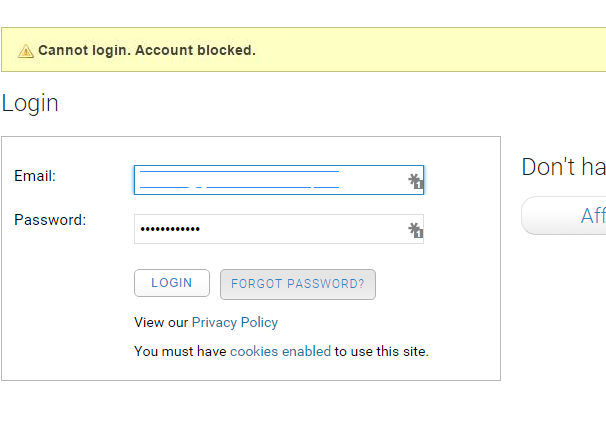Image resolution: width=606 pixels, height=425 pixels.
Task: Click the "Cannot login. Account blocked." message
Action: pyautogui.click(x=146, y=50)
